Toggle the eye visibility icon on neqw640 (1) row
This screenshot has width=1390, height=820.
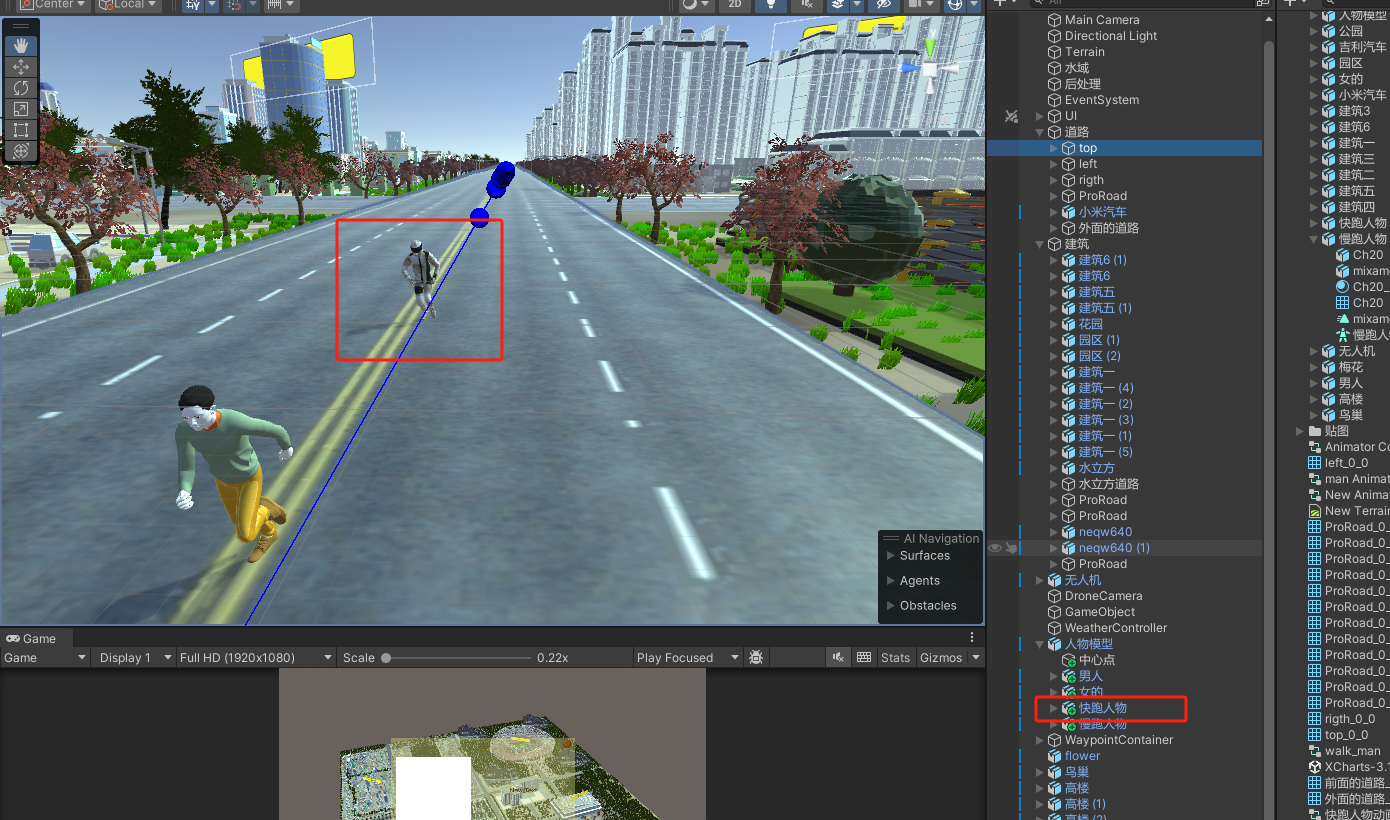(x=995, y=548)
